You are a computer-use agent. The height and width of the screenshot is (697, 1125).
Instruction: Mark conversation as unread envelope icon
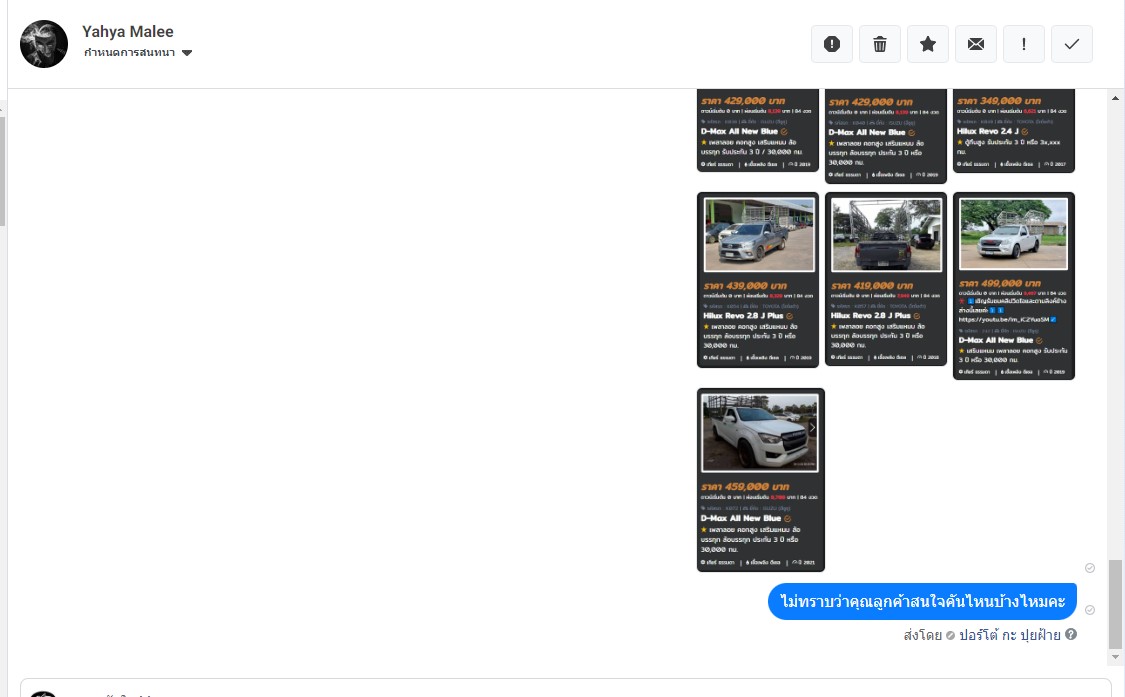click(x=976, y=44)
